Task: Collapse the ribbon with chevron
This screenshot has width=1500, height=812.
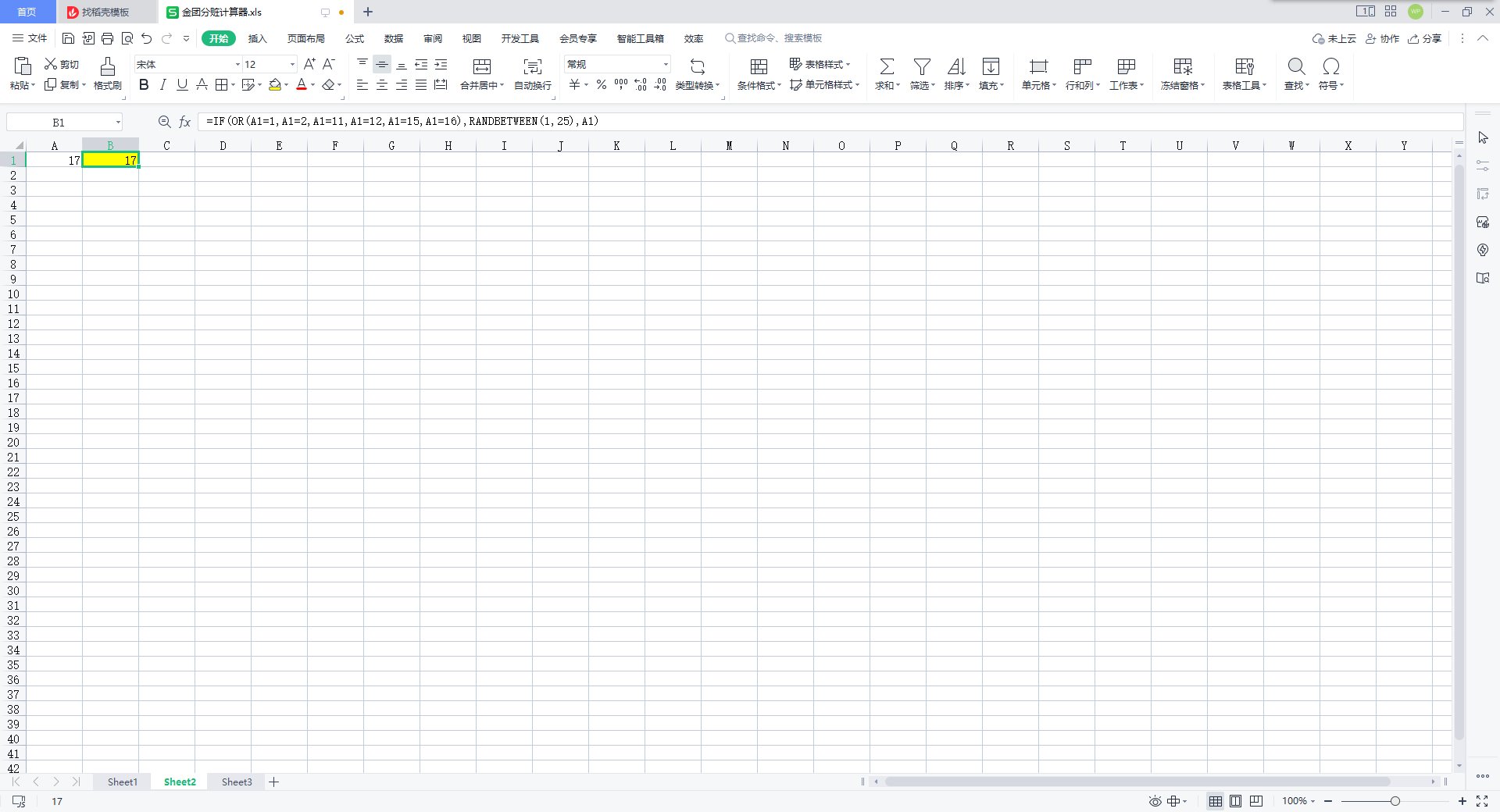Action: [x=1483, y=38]
